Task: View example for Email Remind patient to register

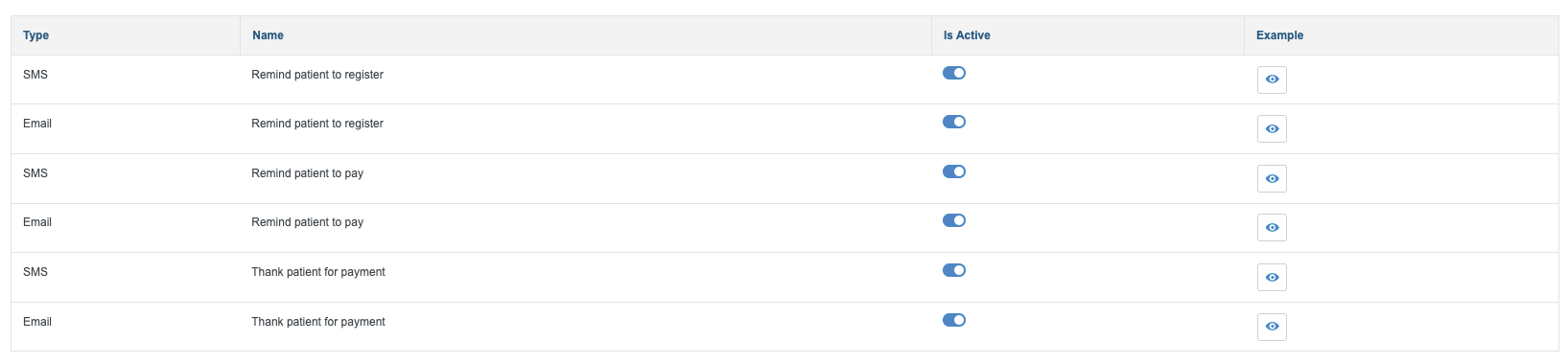Action: pyautogui.click(x=1272, y=129)
